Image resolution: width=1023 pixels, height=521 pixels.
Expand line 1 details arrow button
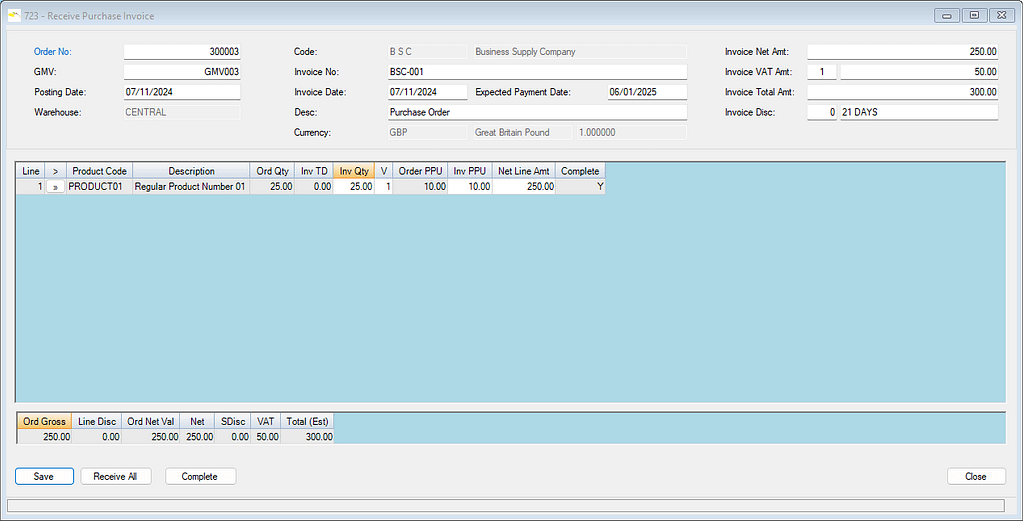(x=55, y=187)
